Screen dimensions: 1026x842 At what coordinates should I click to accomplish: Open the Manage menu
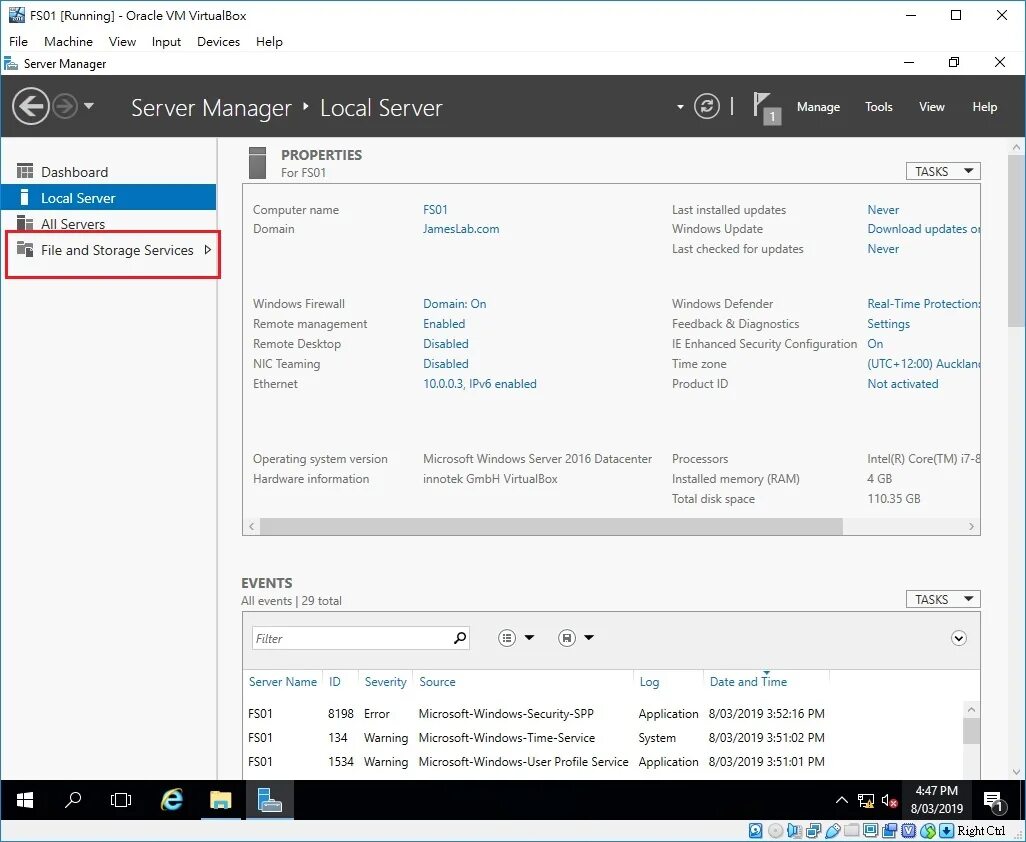tap(818, 107)
